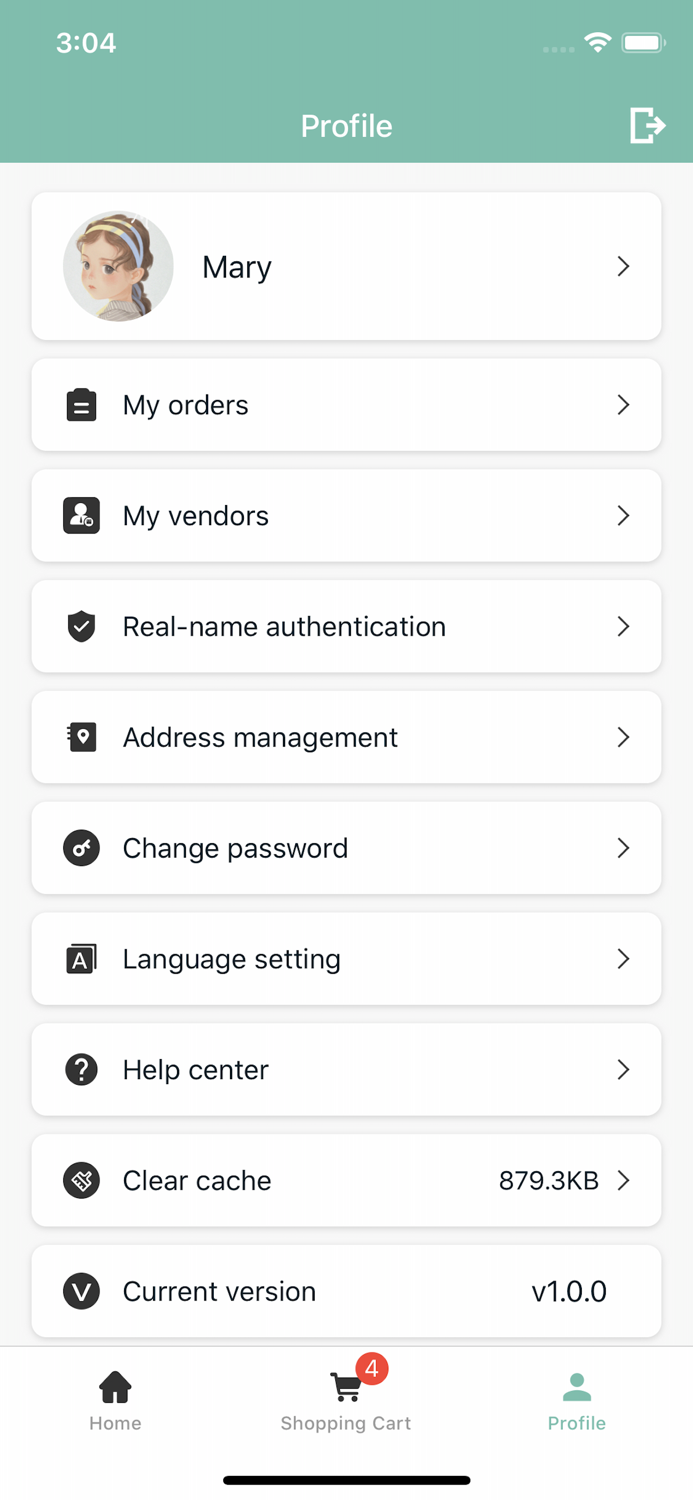The image size is (693, 1500).
Task: Open Address management
Action: pyautogui.click(x=346, y=737)
